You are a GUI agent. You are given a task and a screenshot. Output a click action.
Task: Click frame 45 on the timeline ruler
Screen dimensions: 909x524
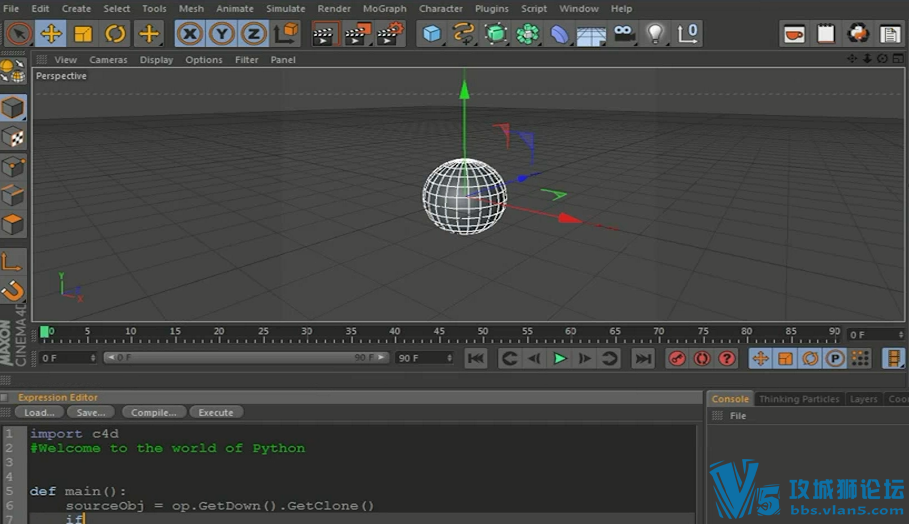point(439,333)
